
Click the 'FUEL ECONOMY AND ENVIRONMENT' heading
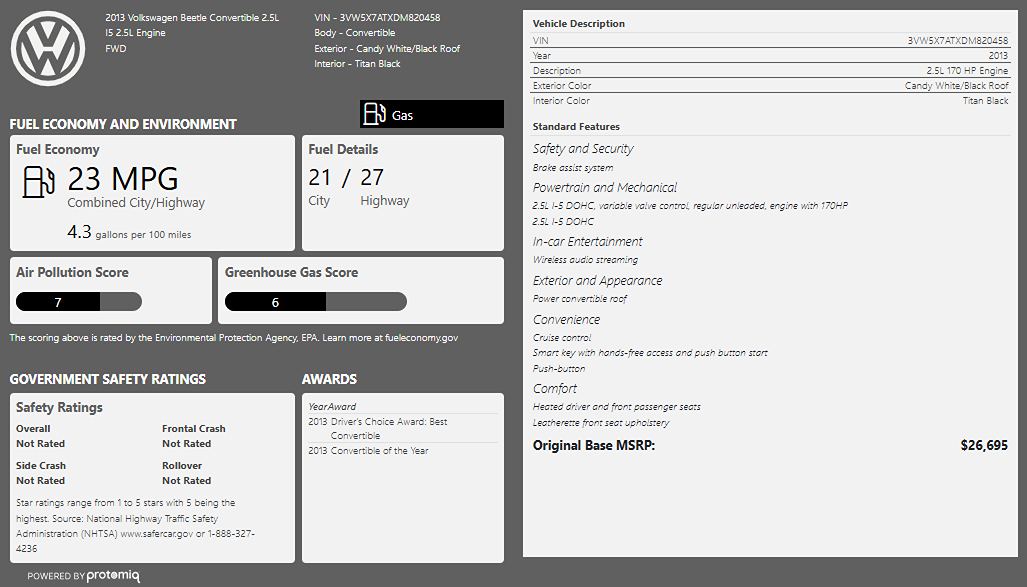pos(123,124)
